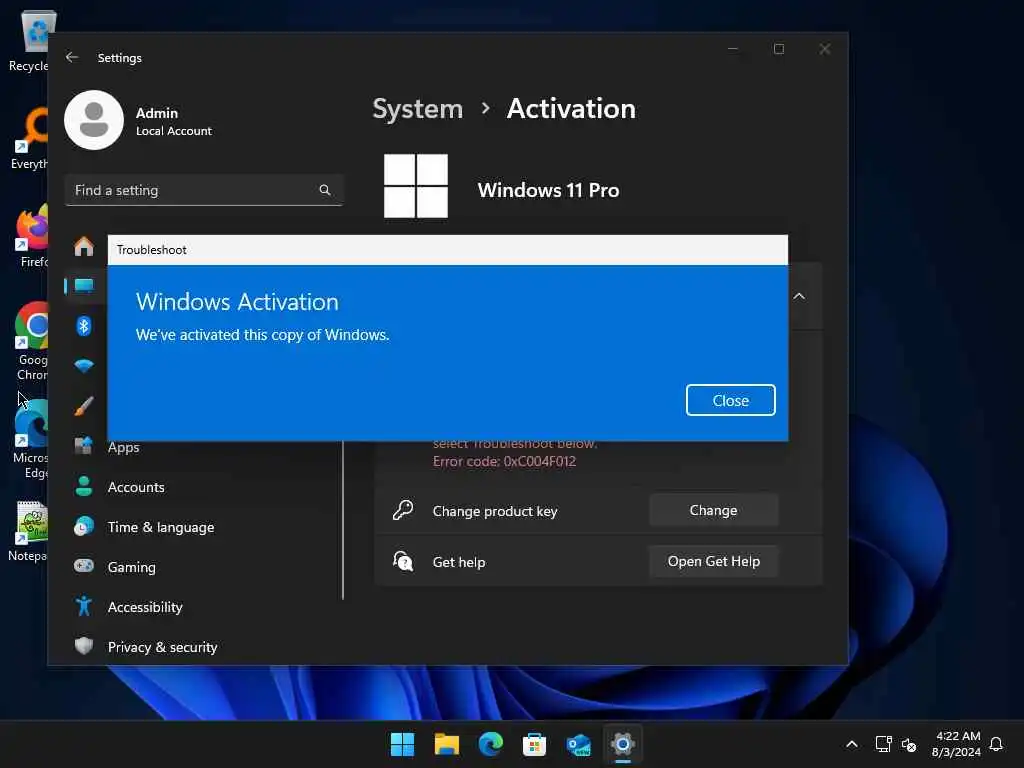This screenshot has height=768, width=1024.
Task: Open Gaming settings
Action: tap(131, 567)
